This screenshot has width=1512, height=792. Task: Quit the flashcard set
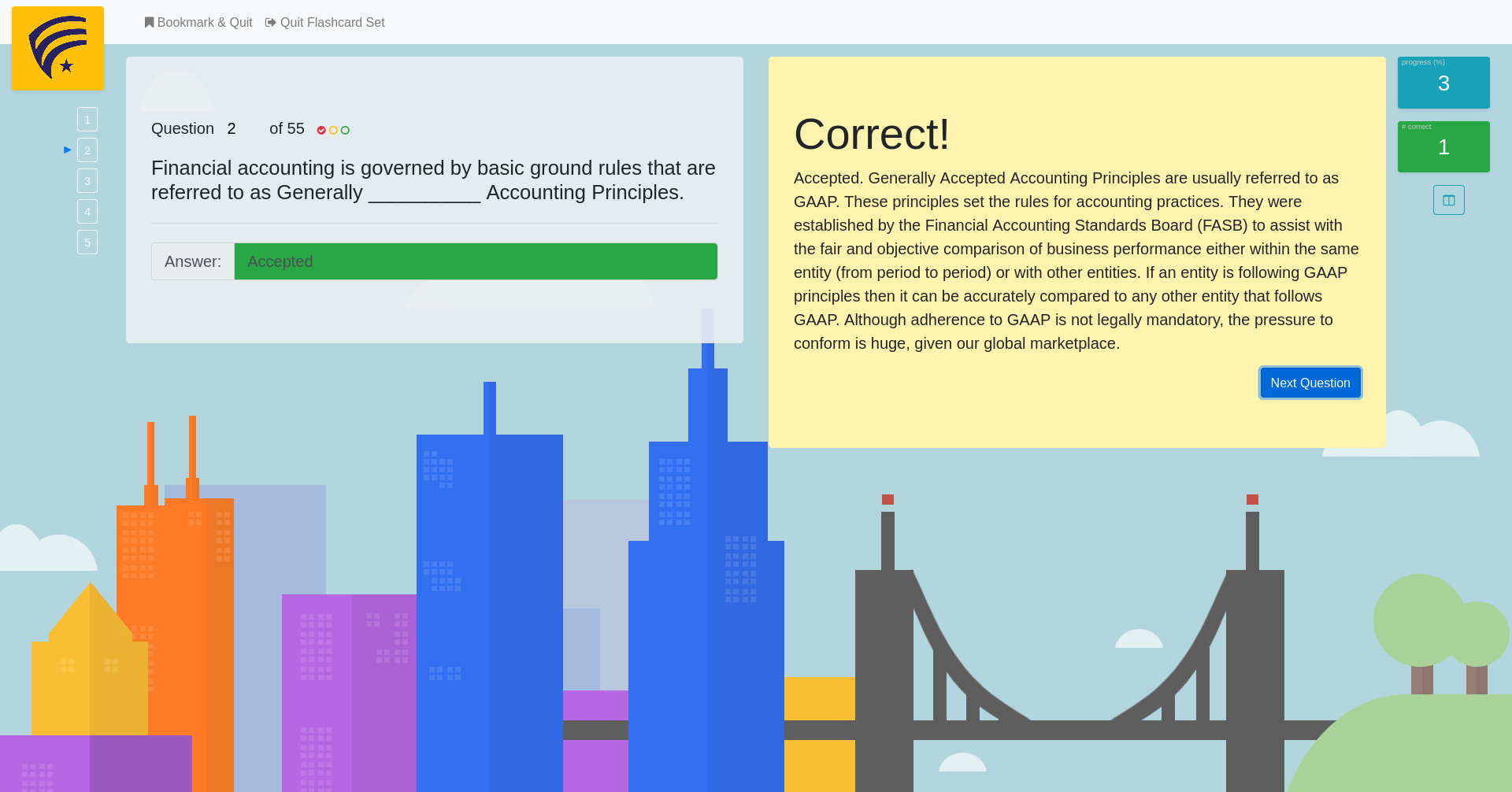(325, 23)
